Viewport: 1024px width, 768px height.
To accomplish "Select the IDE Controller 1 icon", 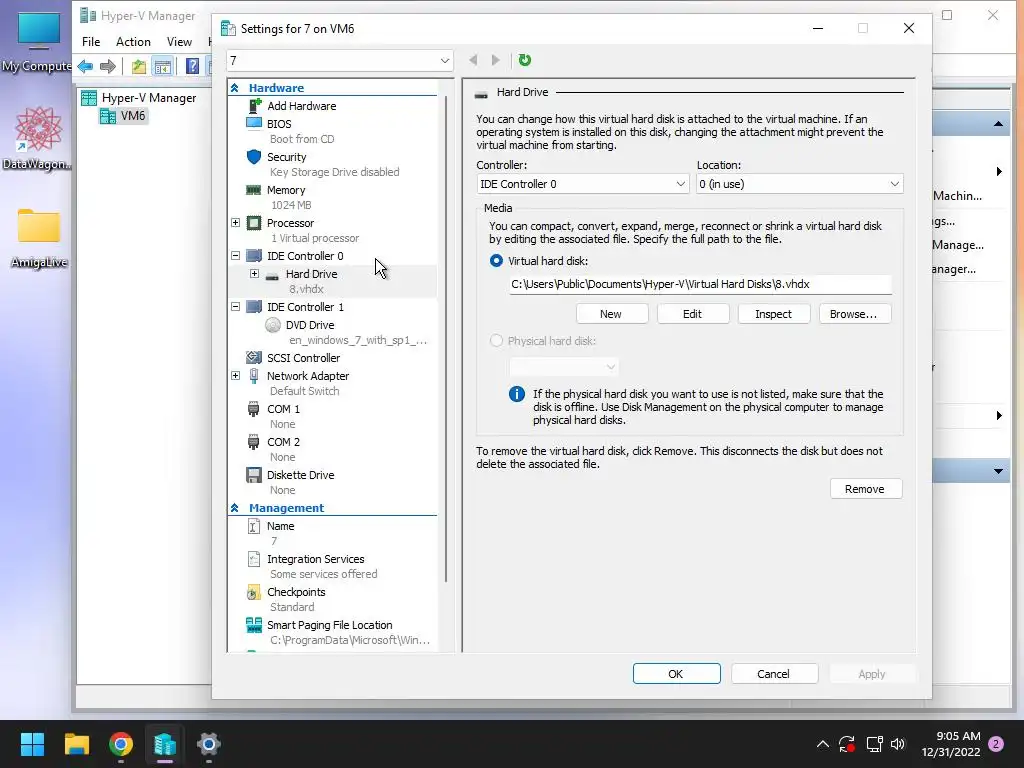I will [x=254, y=307].
